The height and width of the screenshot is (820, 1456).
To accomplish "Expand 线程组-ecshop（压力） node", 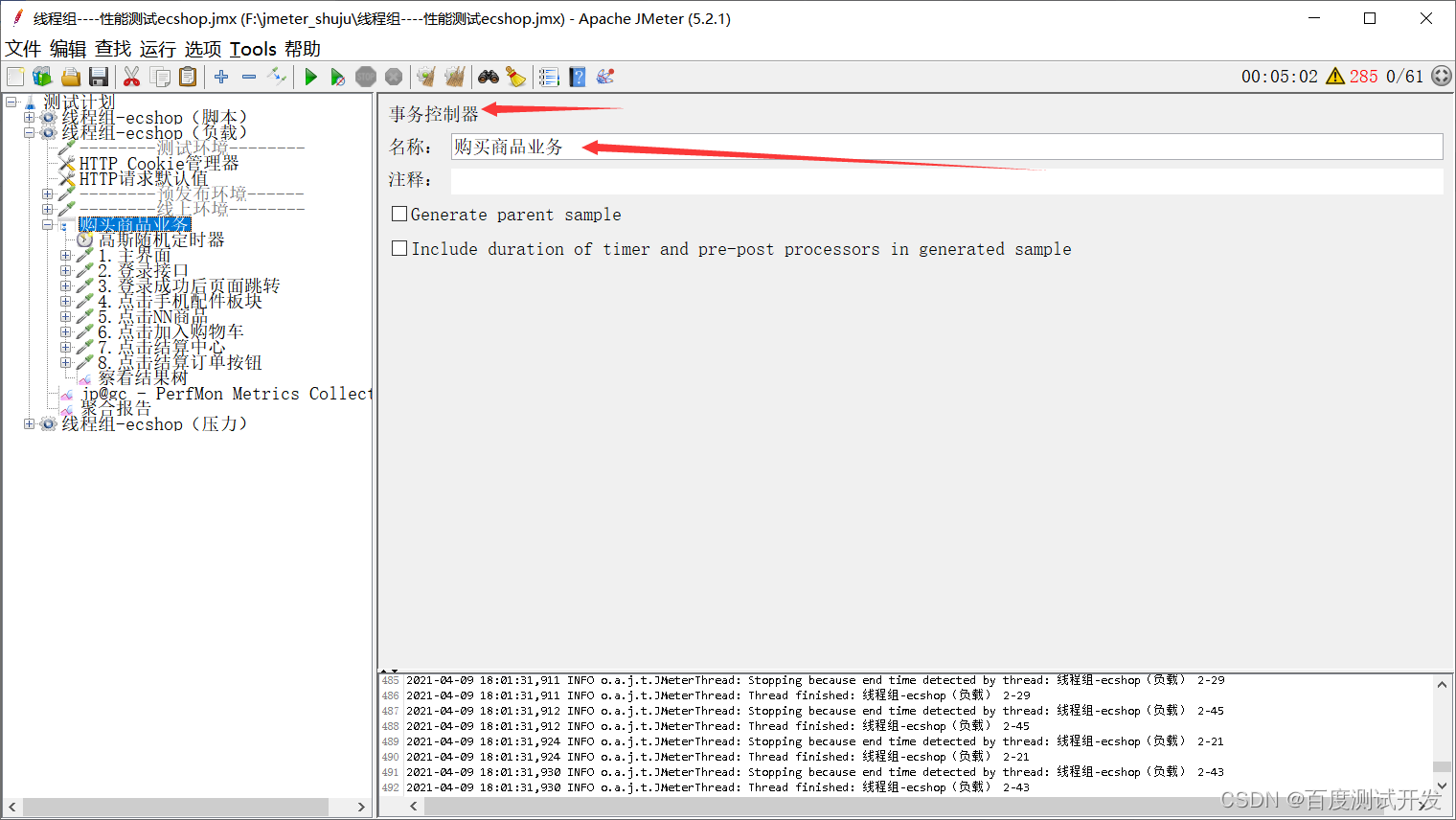I will coord(29,423).
